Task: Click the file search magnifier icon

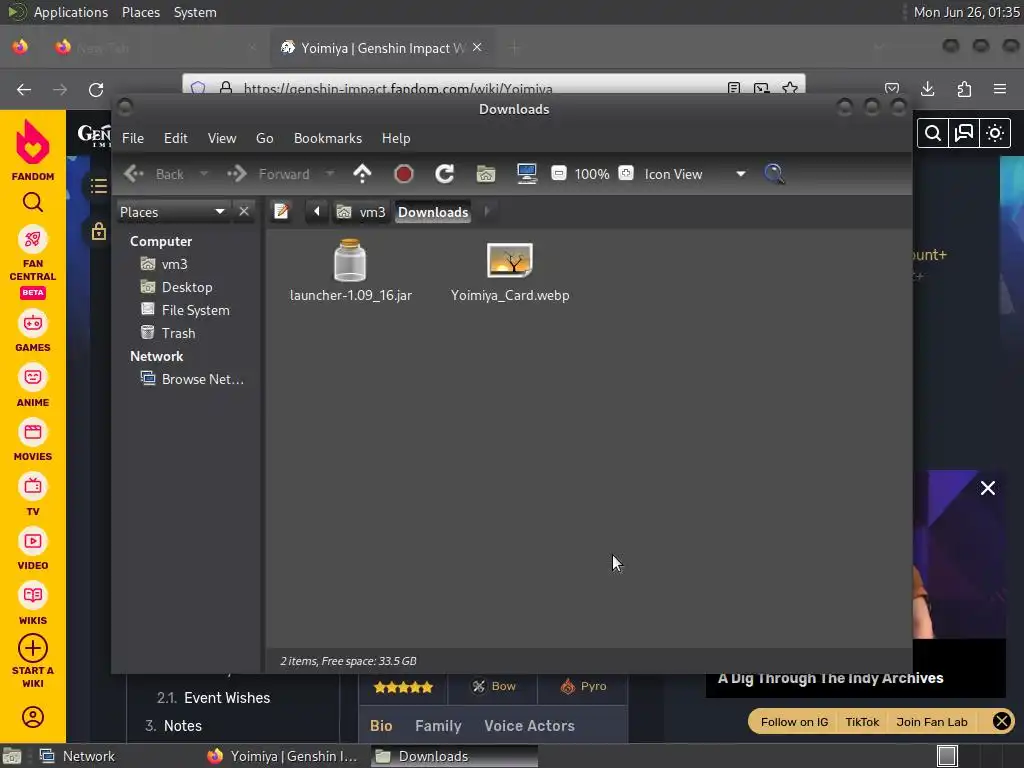Action: coord(774,174)
